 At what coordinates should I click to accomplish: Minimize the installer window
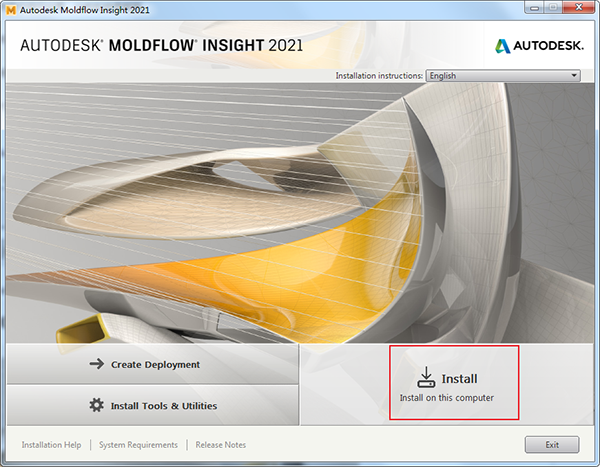pos(535,7)
